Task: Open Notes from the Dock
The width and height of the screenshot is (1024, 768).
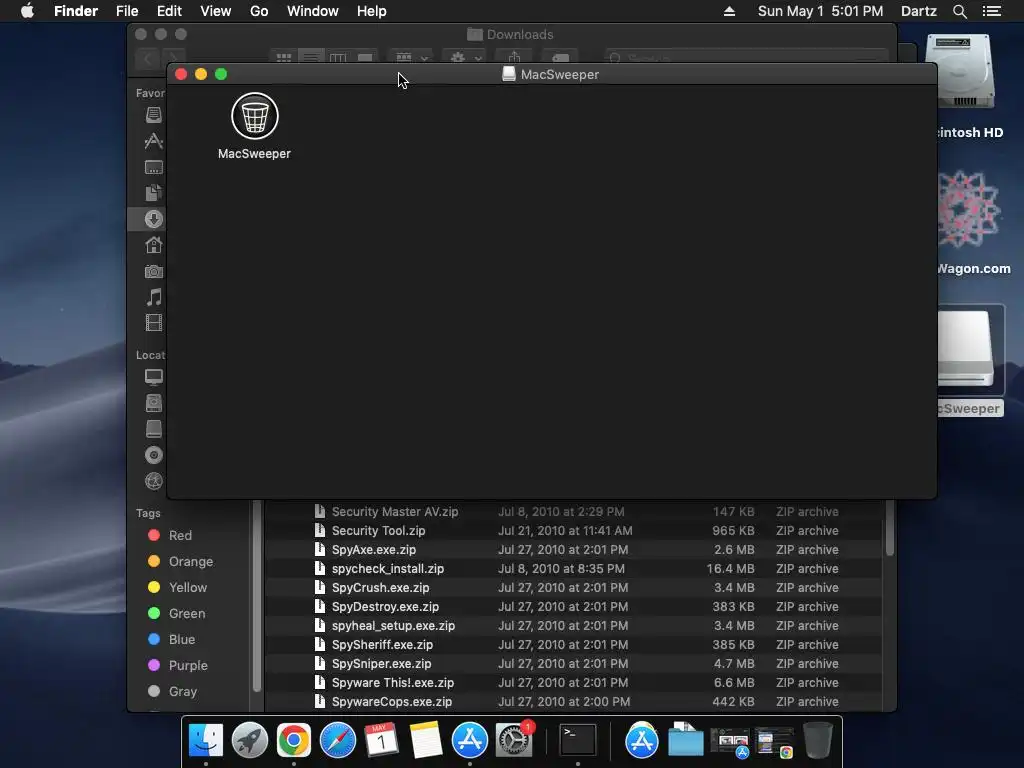Action: point(426,741)
